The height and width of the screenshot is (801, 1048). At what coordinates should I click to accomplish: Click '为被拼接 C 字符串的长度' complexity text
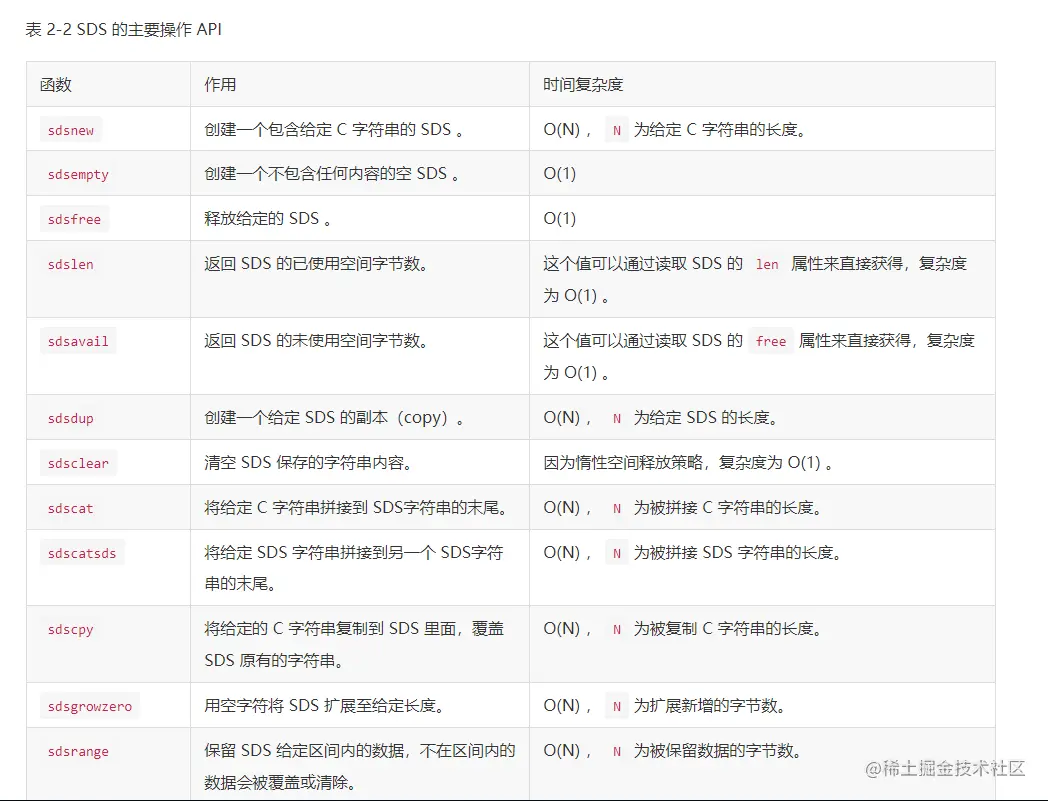coord(728,508)
